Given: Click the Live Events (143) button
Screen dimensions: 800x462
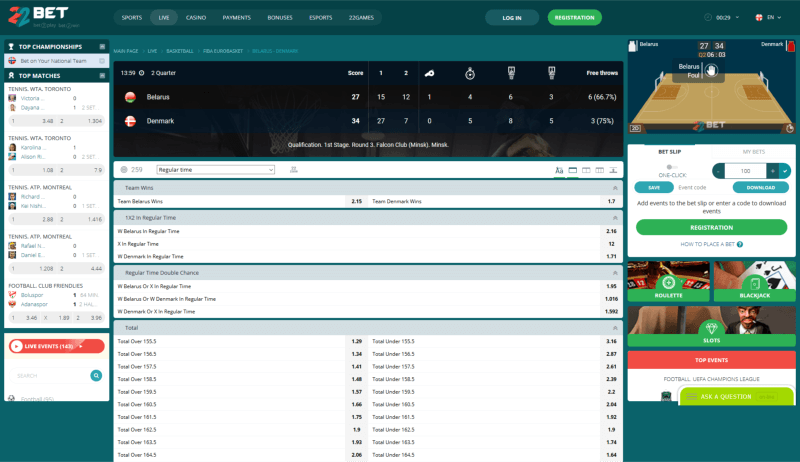Looking at the screenshot, I should [x=57, y=346].
